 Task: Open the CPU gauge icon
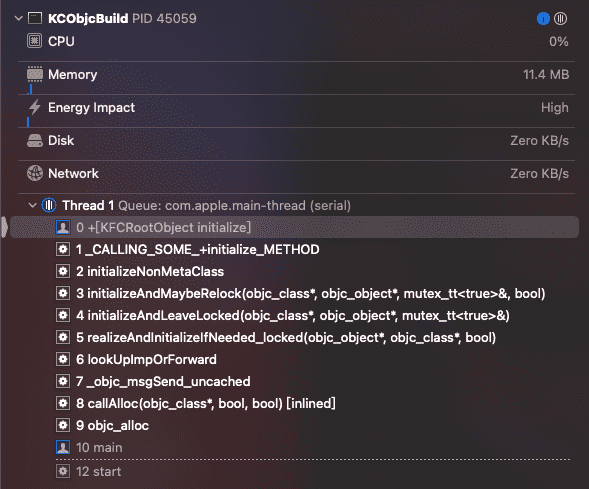(35, 41)
